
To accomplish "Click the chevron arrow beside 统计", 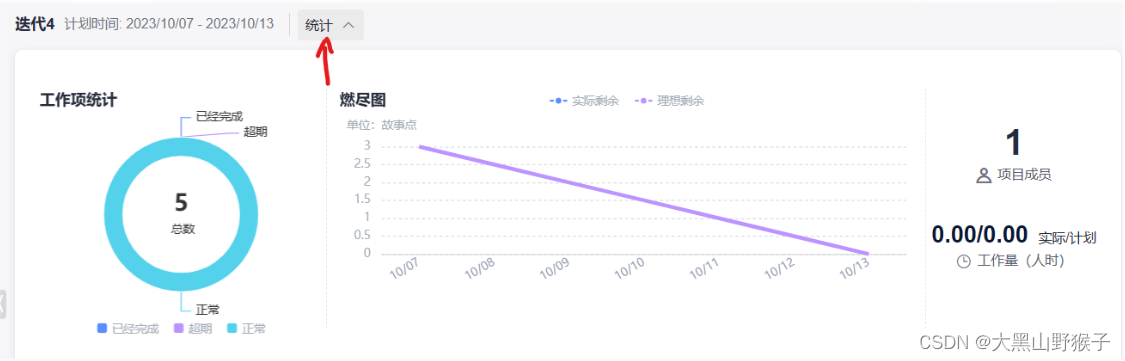I will pos(349,25).
